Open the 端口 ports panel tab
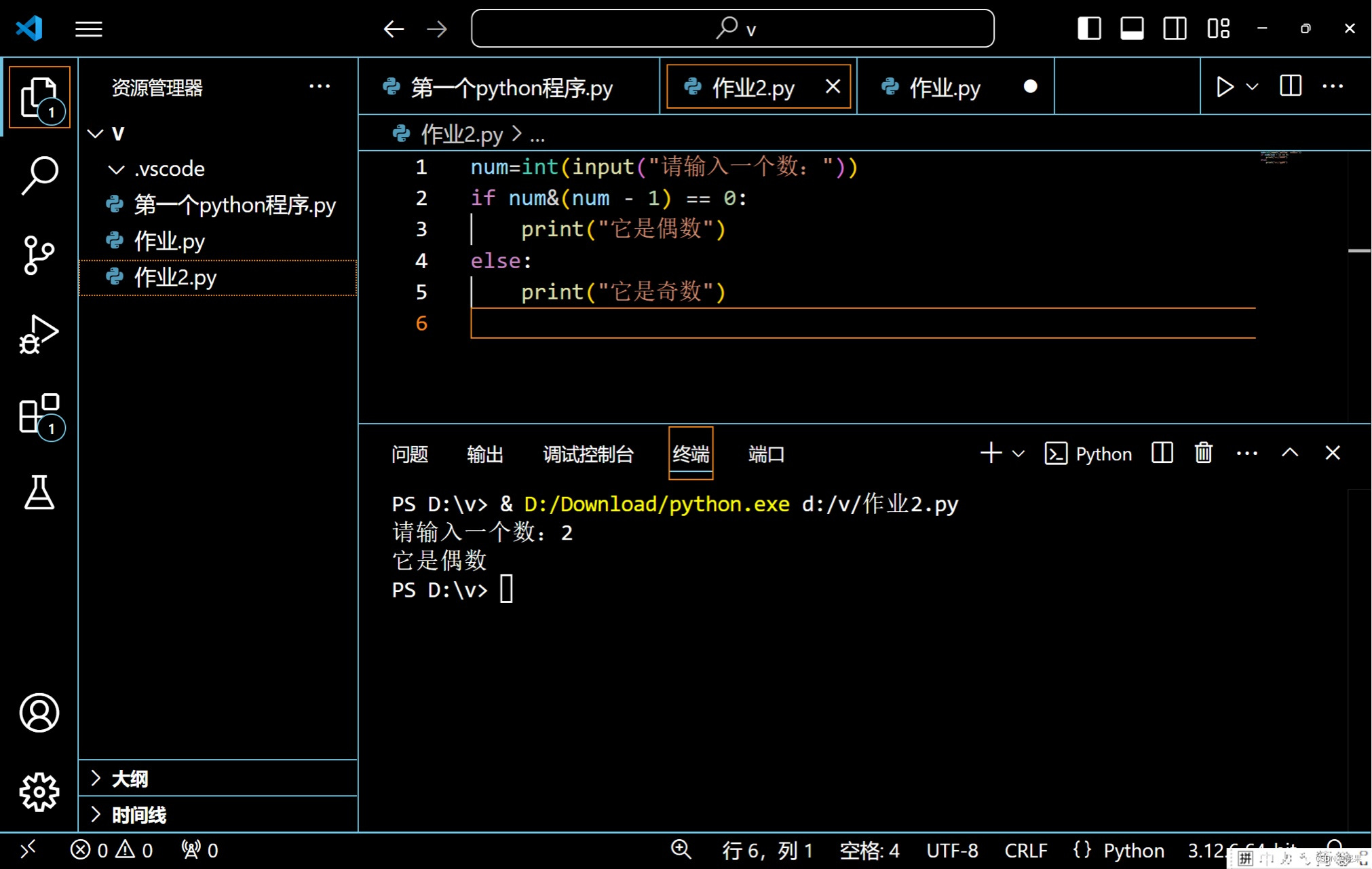1372x869 pixels. click(x=767, y=454)
